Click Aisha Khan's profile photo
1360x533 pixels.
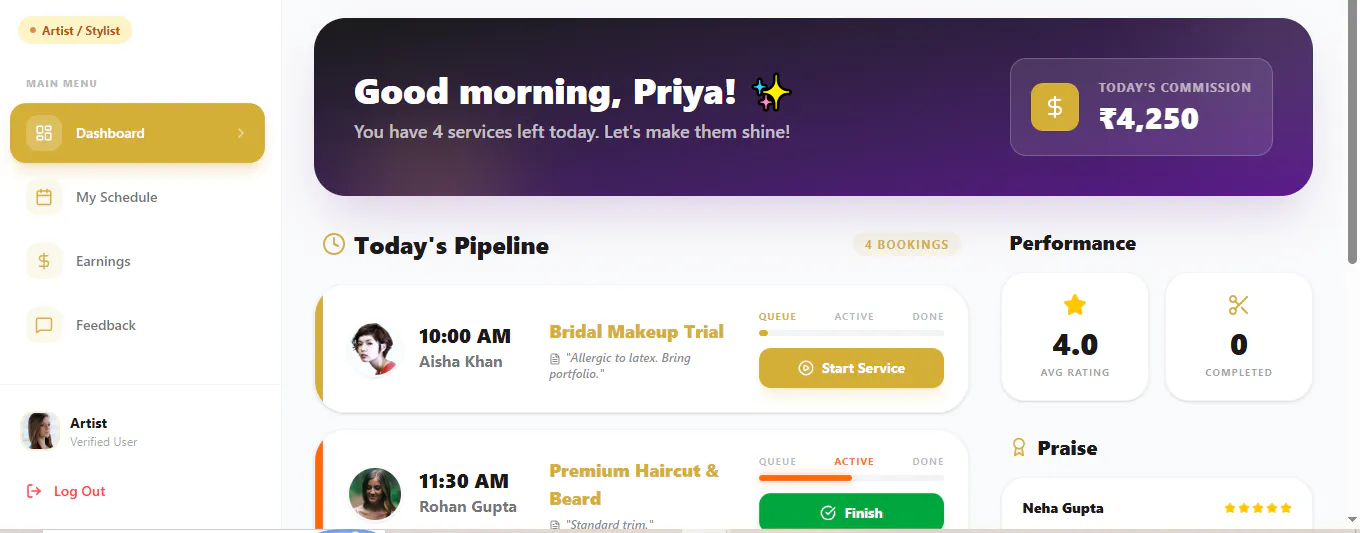[375, 349]
